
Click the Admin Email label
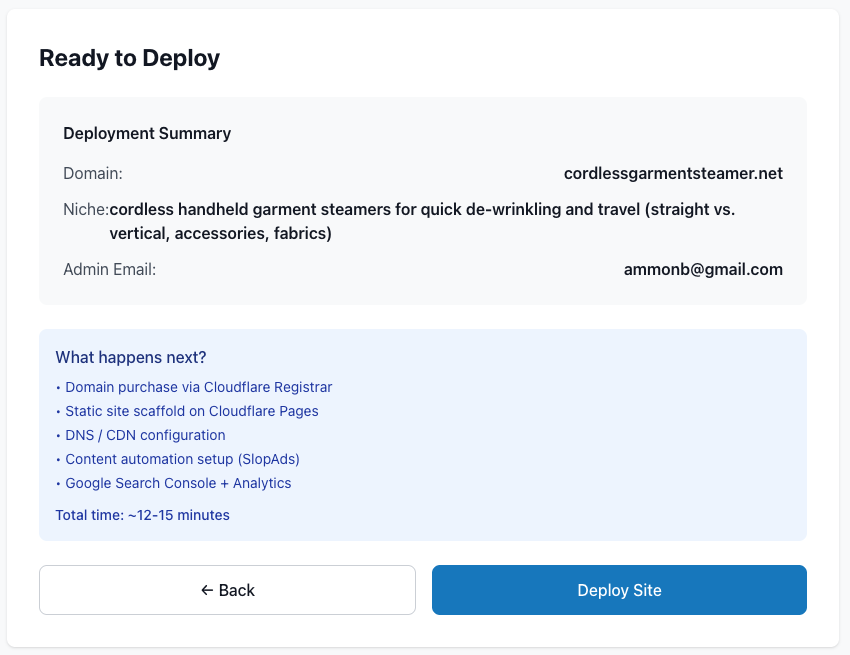pos(110,269)
